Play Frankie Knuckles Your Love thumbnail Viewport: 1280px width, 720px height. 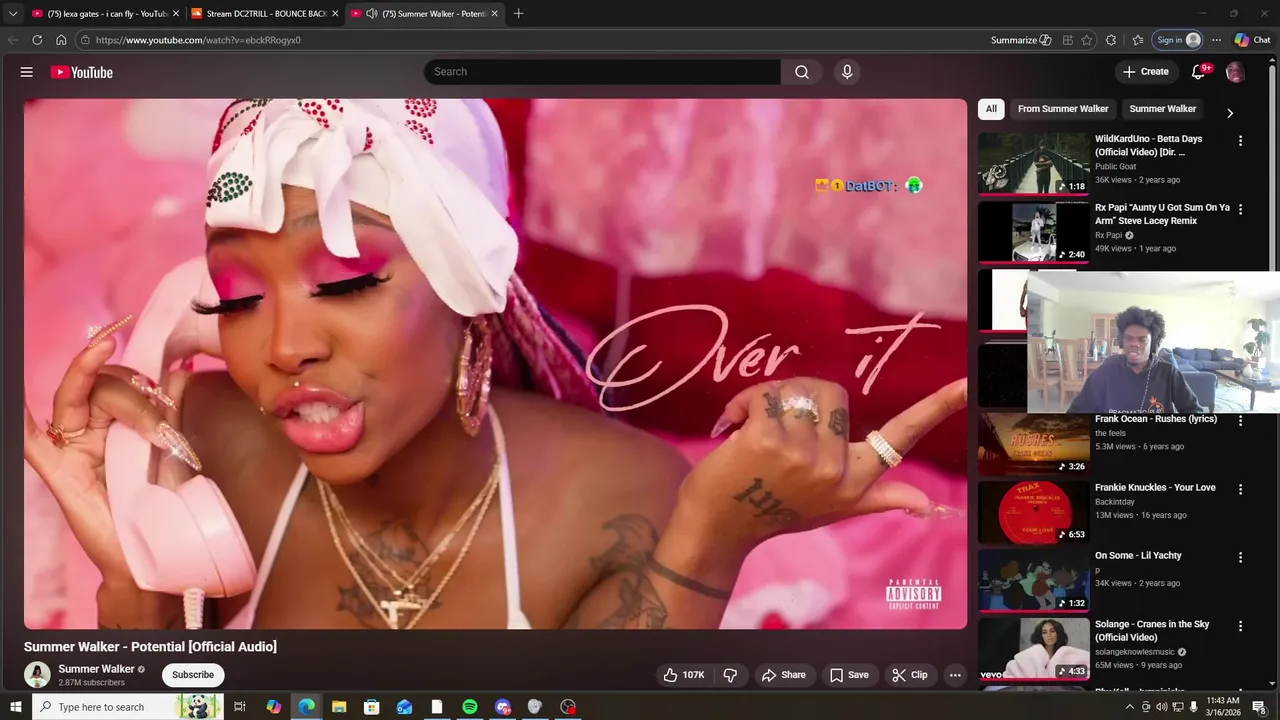(1033, 512)
